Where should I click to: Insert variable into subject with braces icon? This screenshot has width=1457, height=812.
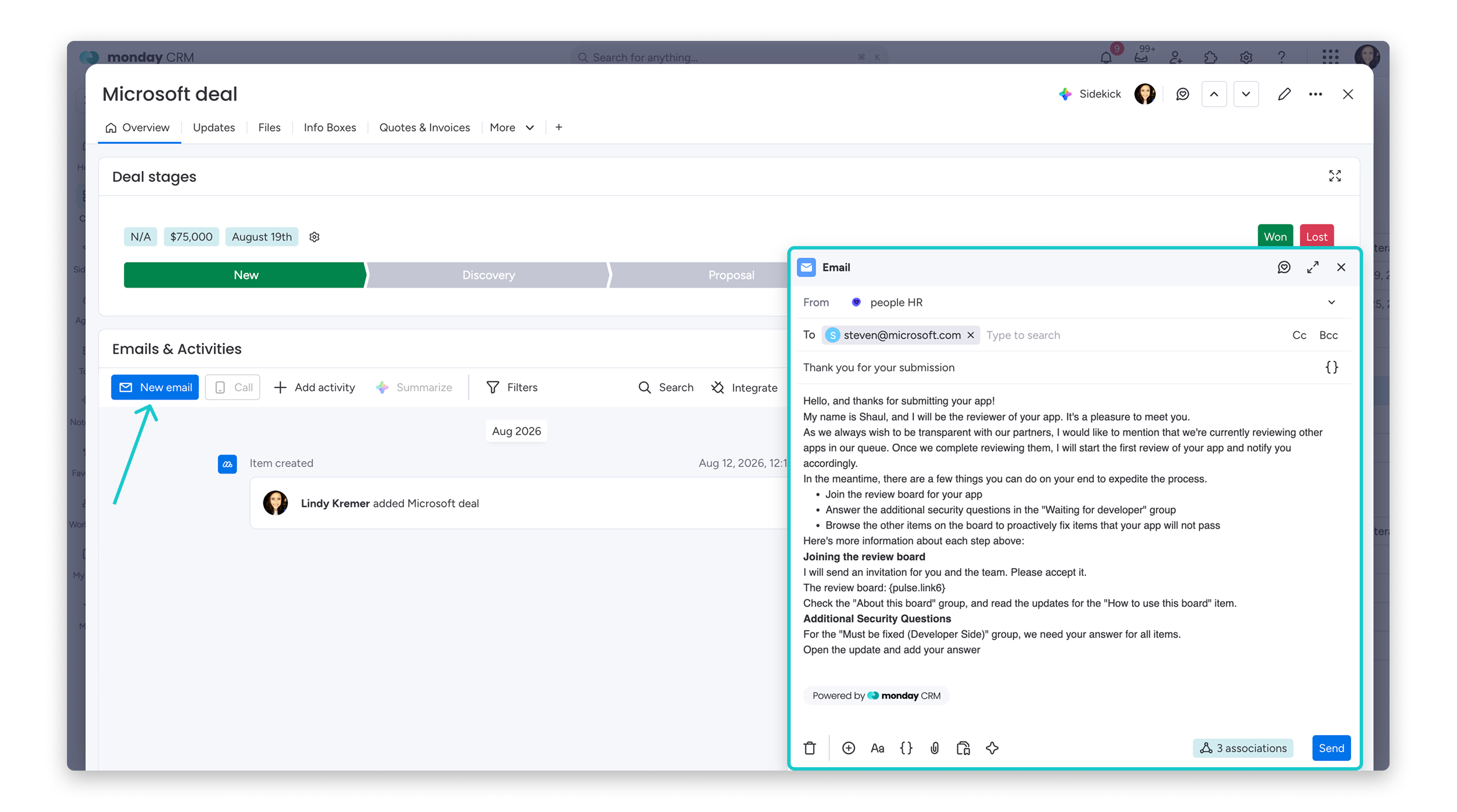pos(1331,367)
